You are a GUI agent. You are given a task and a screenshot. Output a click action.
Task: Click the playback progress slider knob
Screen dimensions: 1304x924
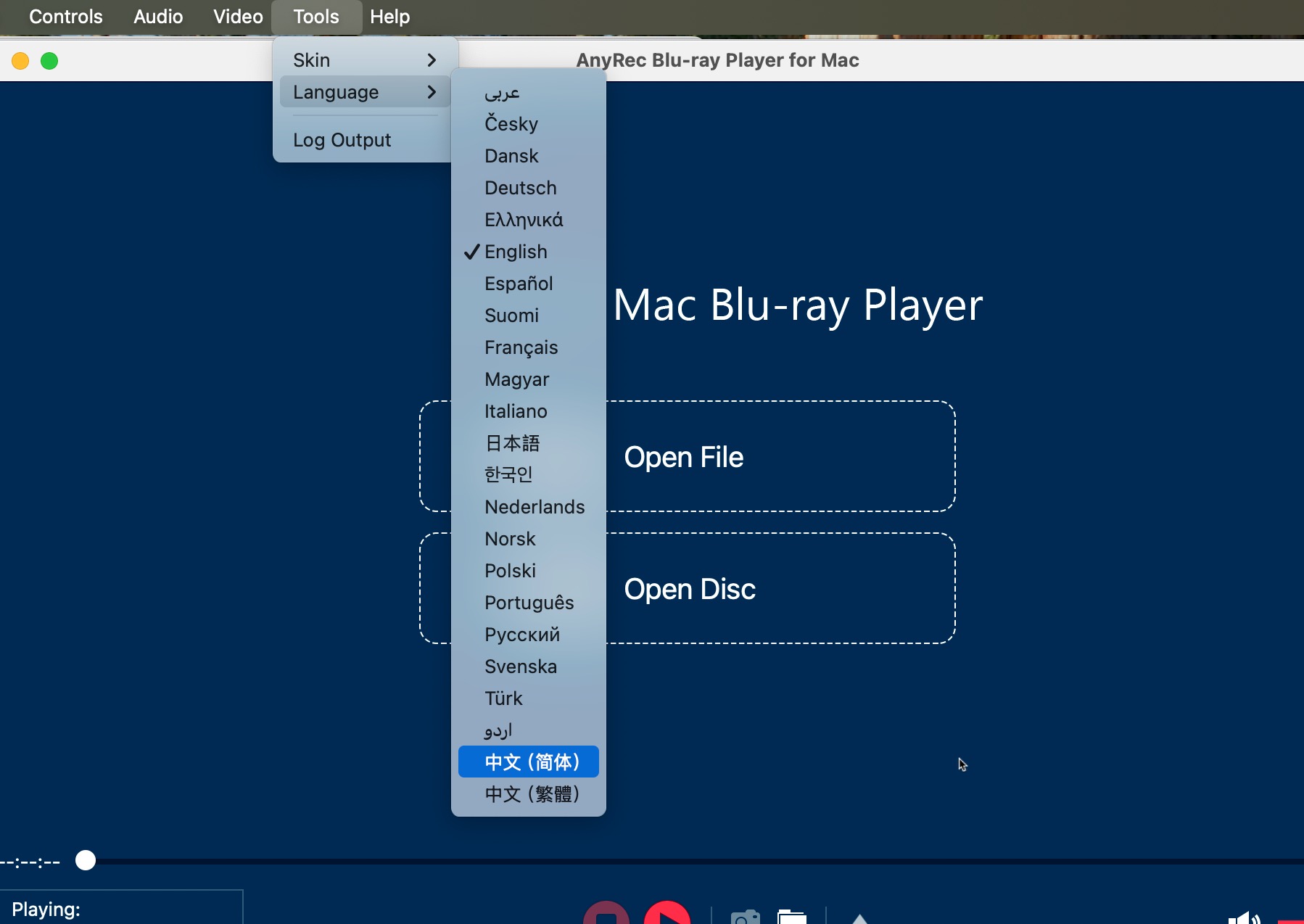coord(86,860)
